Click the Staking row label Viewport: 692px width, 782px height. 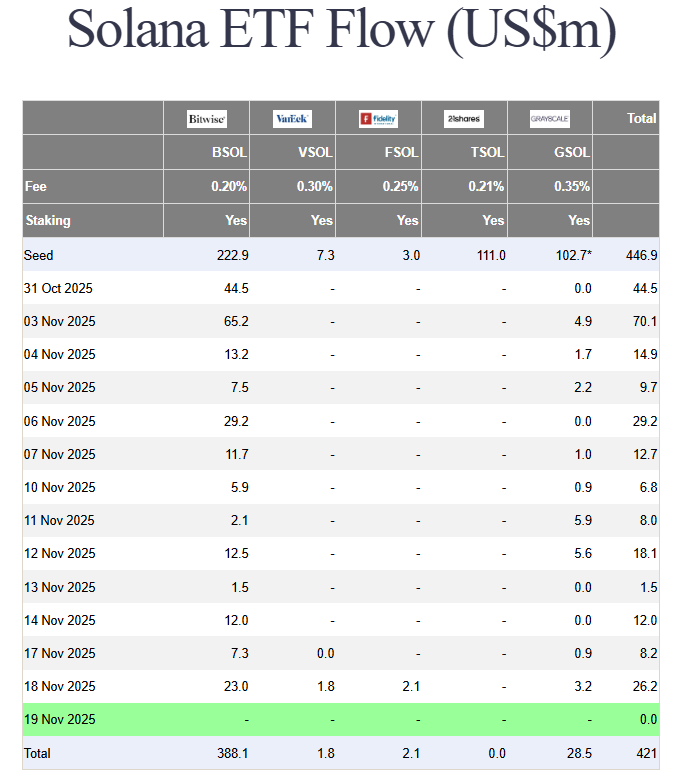point(47,220)
